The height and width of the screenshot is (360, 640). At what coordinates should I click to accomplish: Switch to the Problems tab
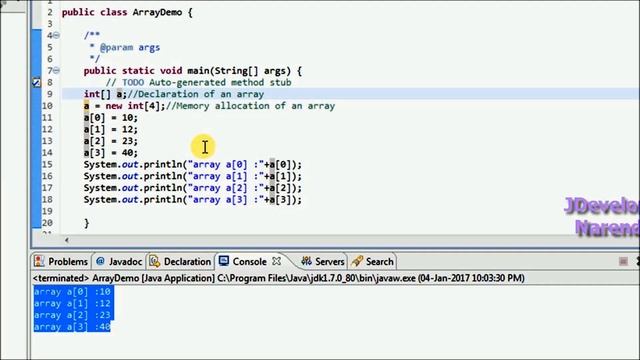coord(61,261)
